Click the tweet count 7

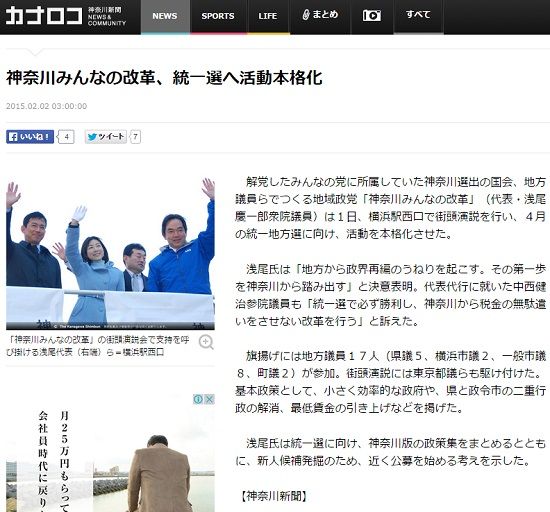click(x=135, y=137)
